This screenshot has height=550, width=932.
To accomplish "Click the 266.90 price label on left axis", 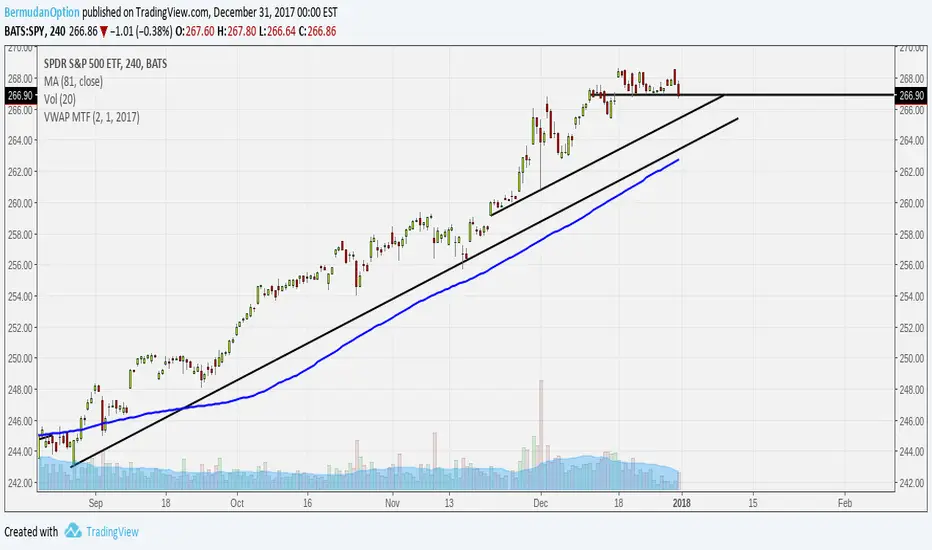I will 20,95.
